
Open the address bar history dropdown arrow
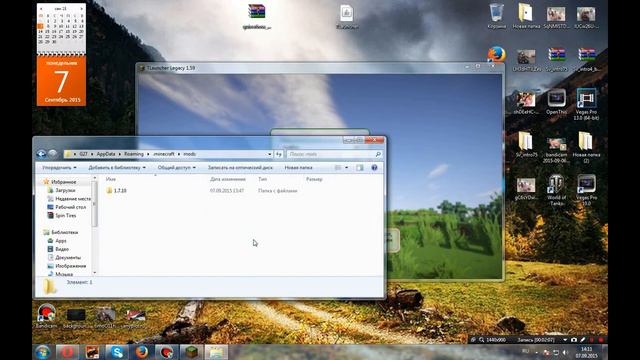click(x=269, y=154)
